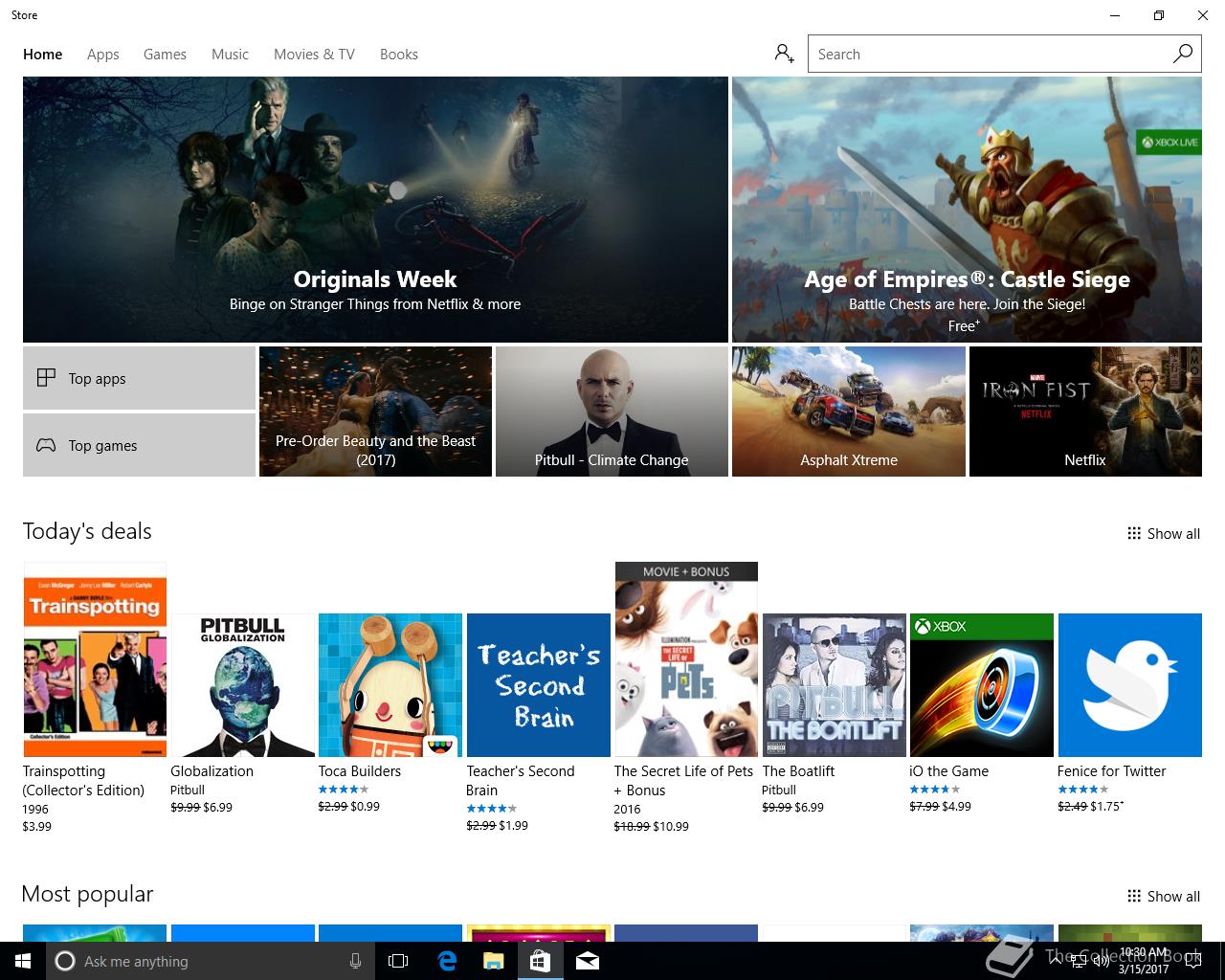The image size is (1225, 980).
Task: Click Trainspotting (Collector's Edition) title
Action: point(83,781)
